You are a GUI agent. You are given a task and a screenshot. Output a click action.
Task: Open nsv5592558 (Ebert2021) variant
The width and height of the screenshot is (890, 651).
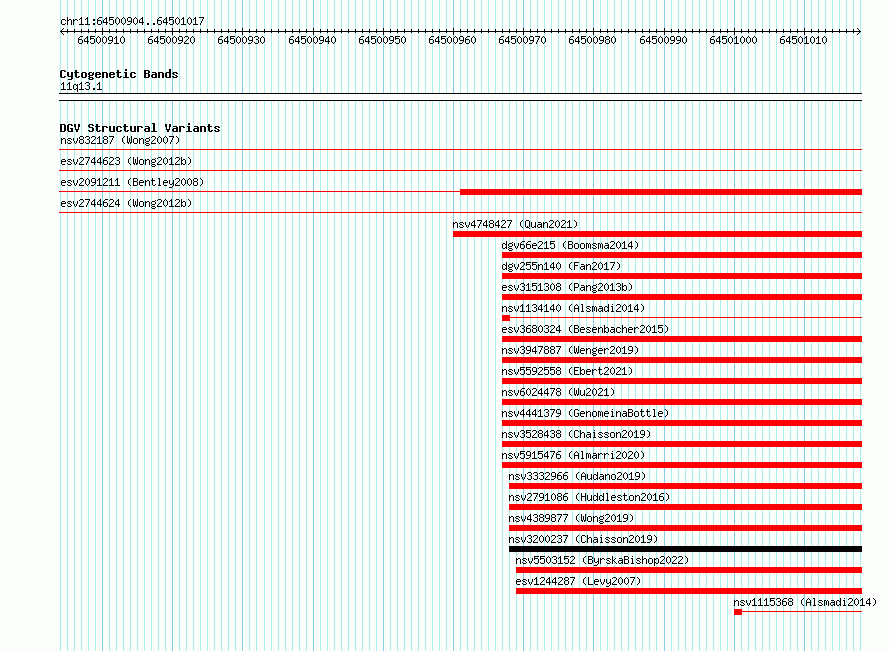[x=568, y=371]
